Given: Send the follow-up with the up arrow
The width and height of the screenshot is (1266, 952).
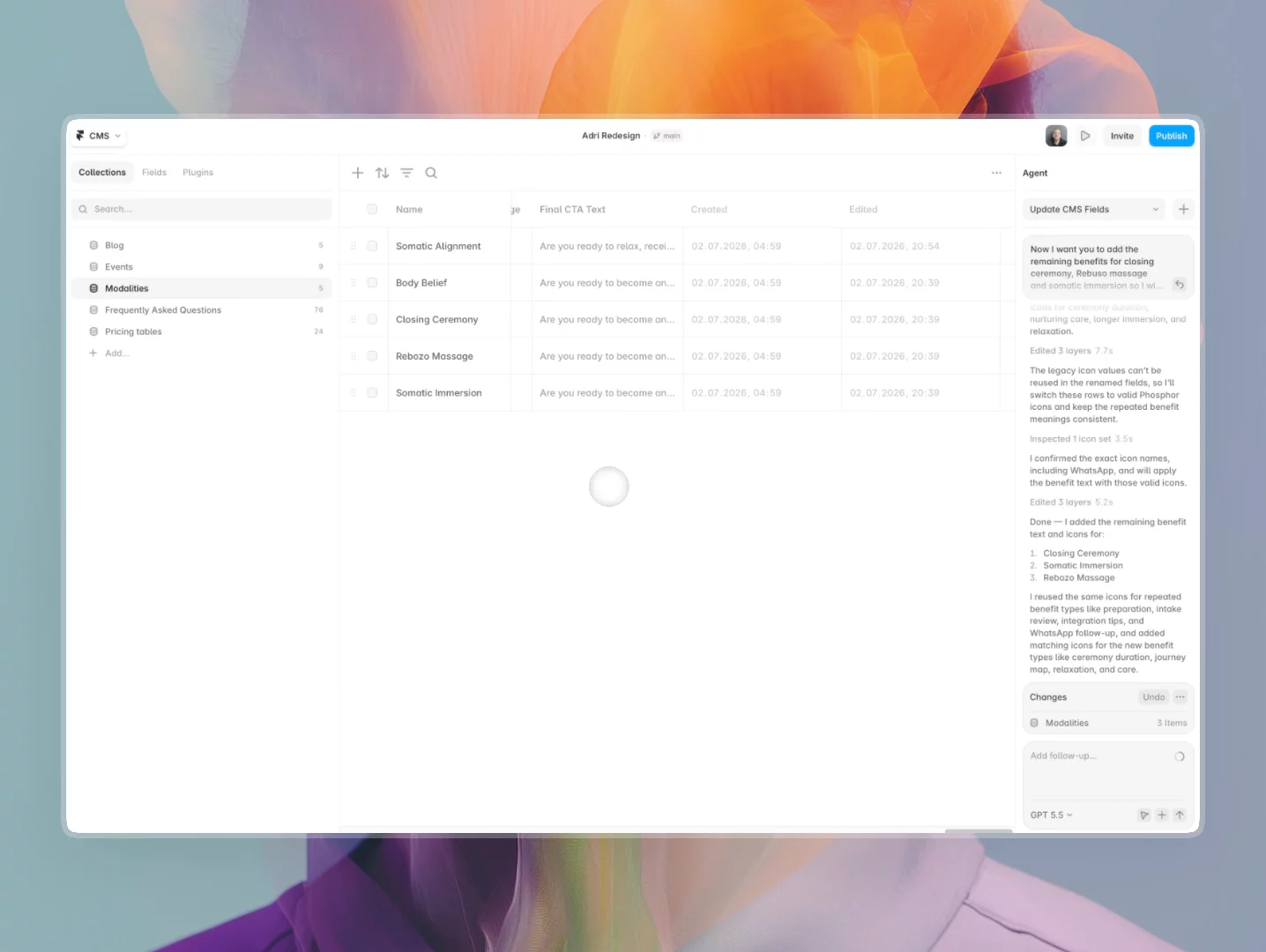Looking at the screenshot, I should 1180,815.
